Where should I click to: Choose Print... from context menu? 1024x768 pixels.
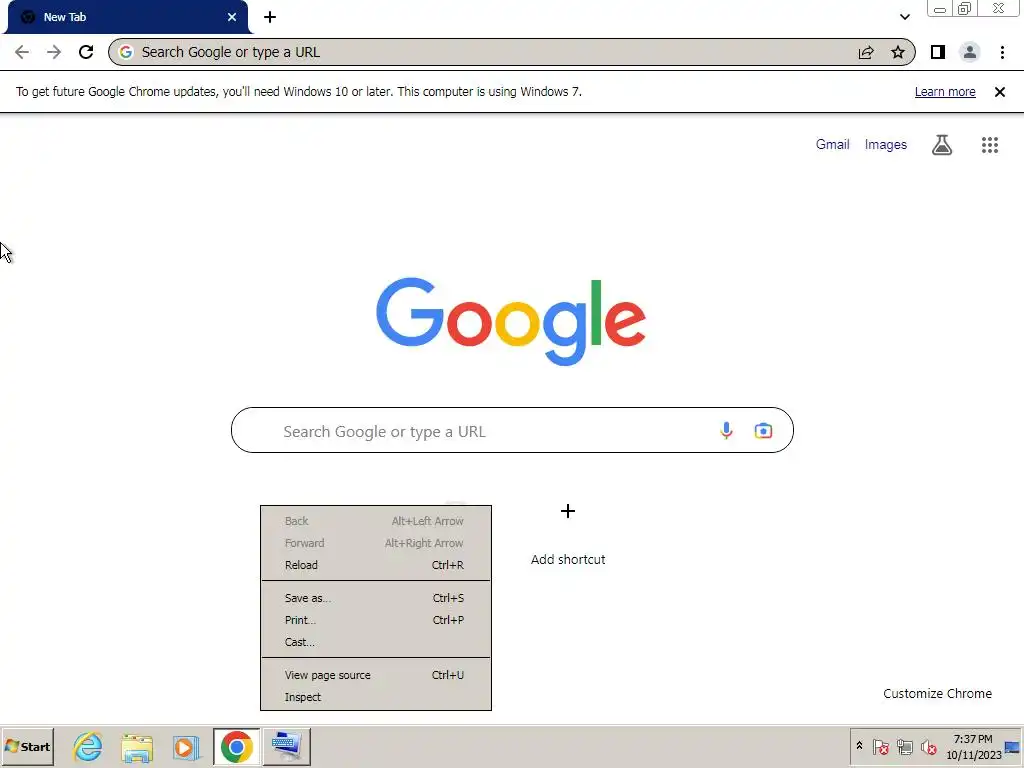coord(376,620)
